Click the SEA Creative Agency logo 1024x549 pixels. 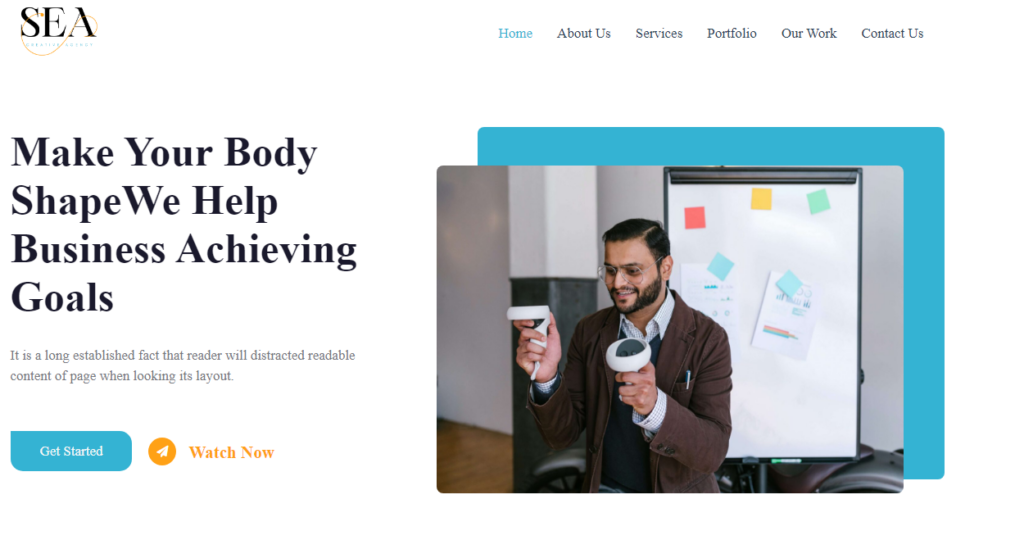click(59, 30)
